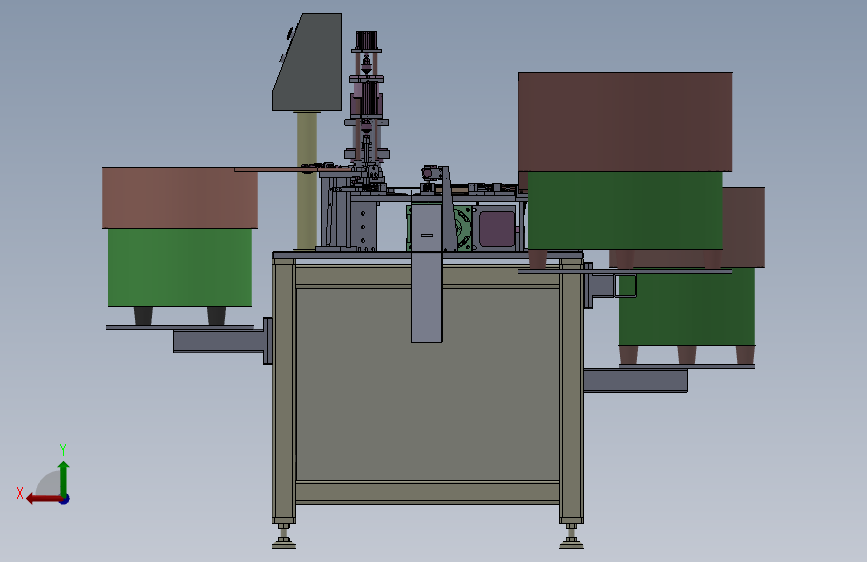Image resolution: width=867 pixels, height=562 pixels.
Task: Select the left leveling foot of frame
Action: (x=284, y=536)
